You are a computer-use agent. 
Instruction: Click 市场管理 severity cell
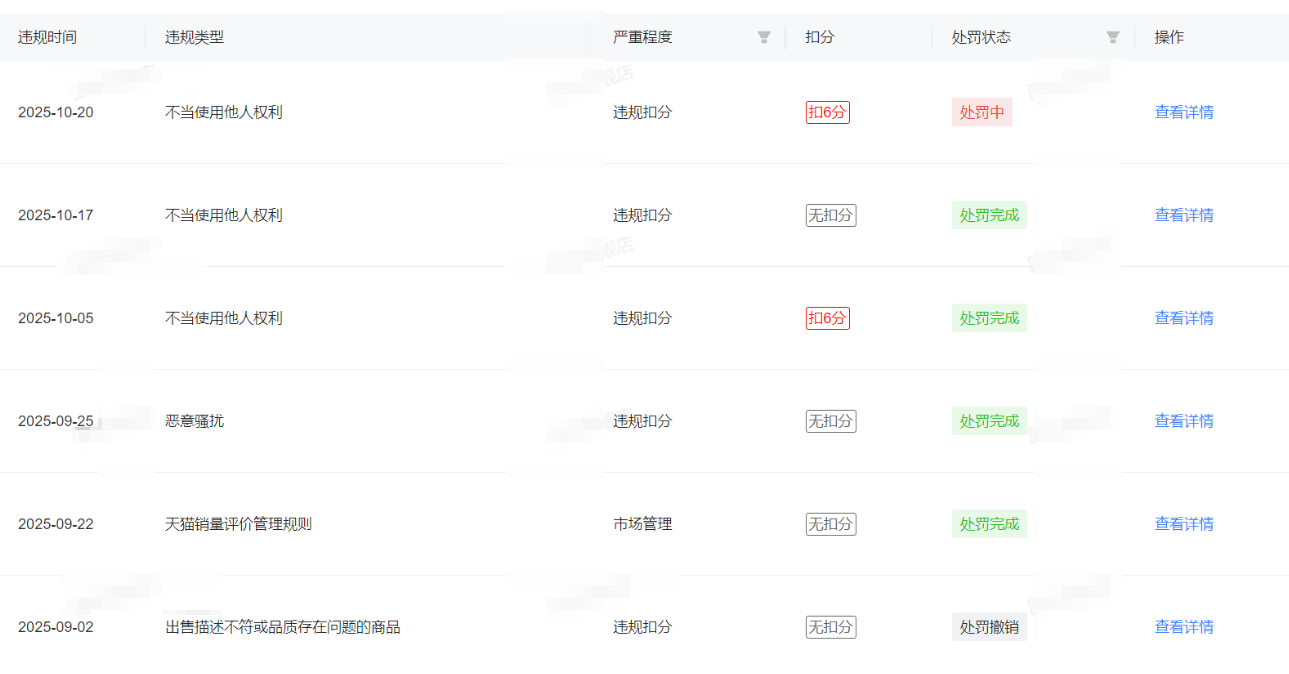[x=642, y=525]
